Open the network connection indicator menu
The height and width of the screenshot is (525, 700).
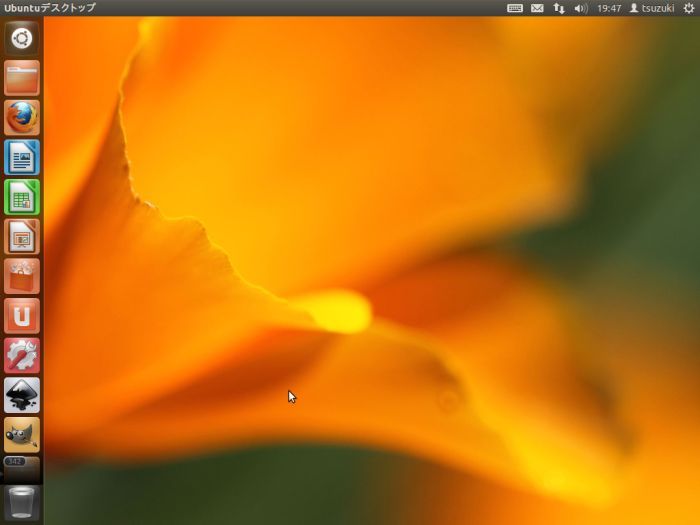[559, 8]
